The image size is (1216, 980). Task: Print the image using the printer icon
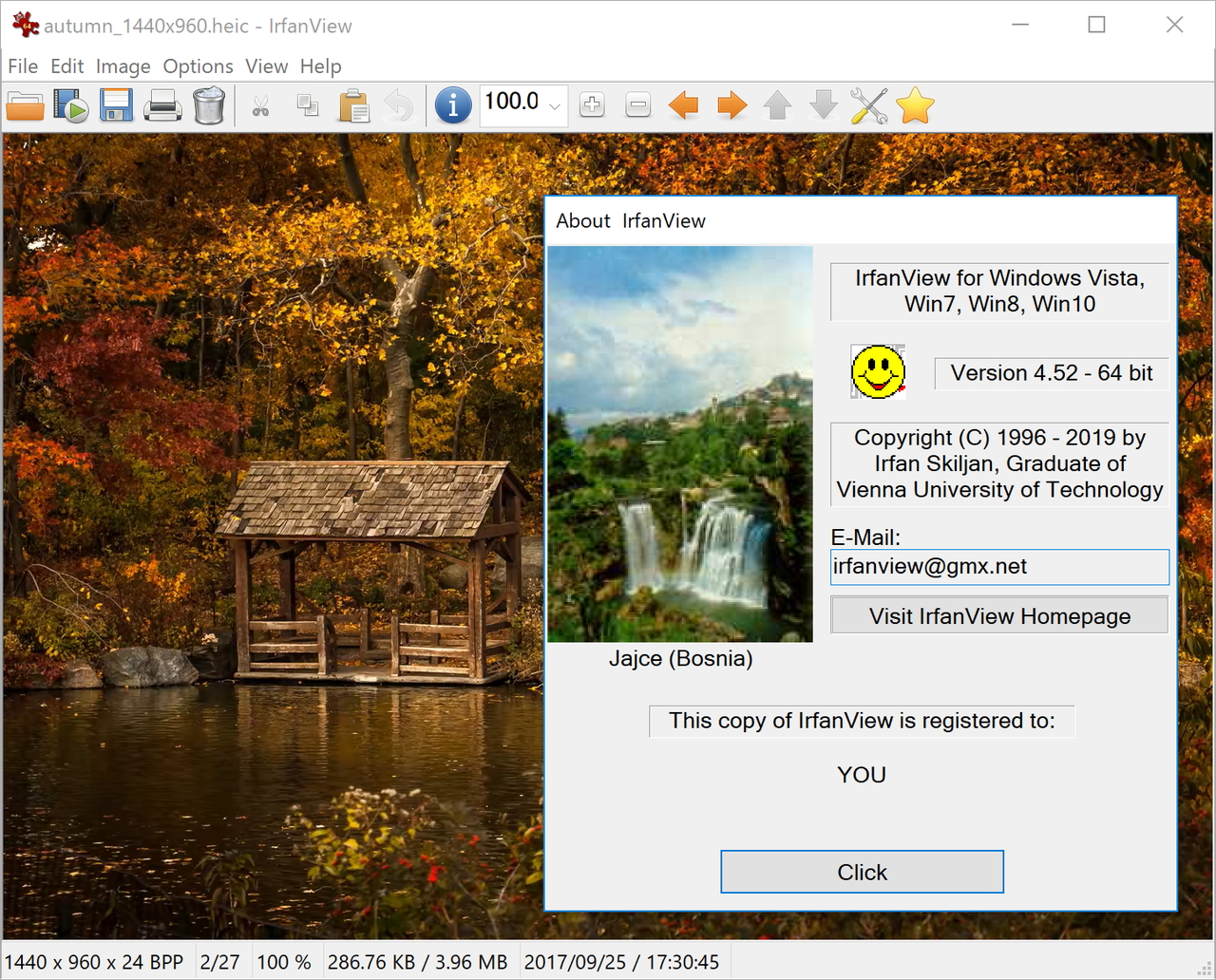click(x=162, y=105)
